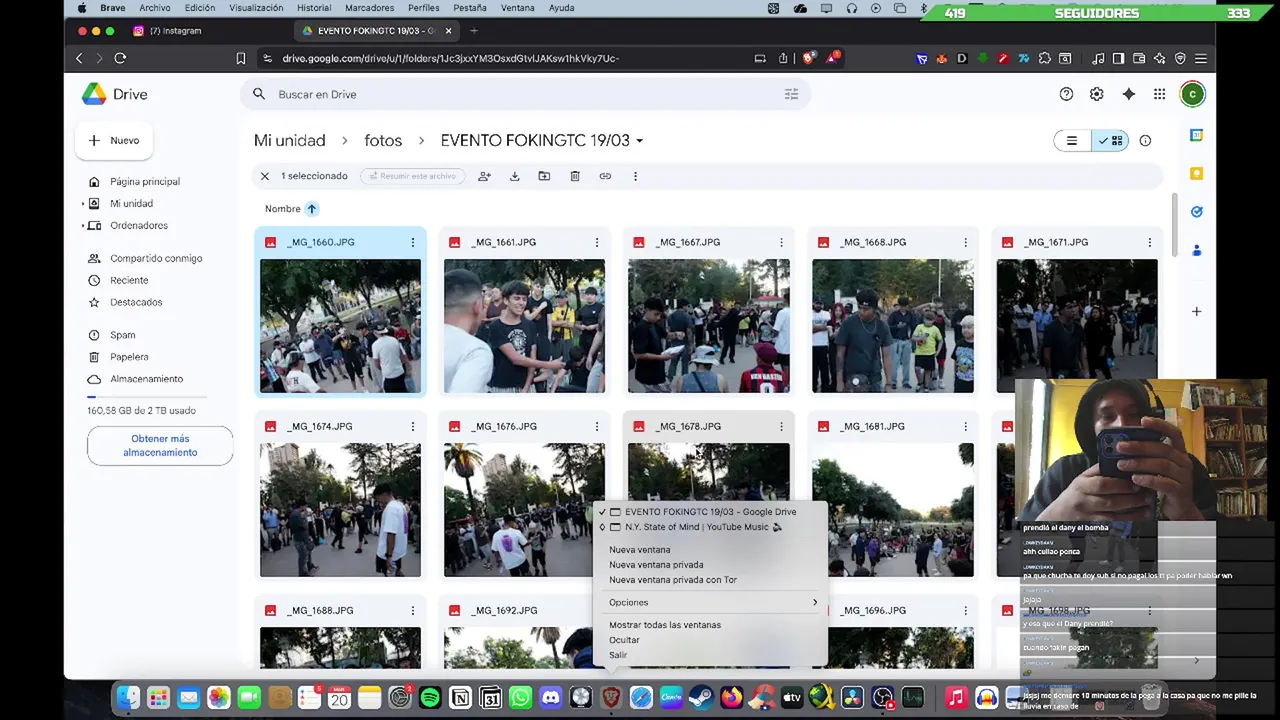Reverse sort direction arrow next to Nombre
The image size is (1280, 720).
[311, 209]
